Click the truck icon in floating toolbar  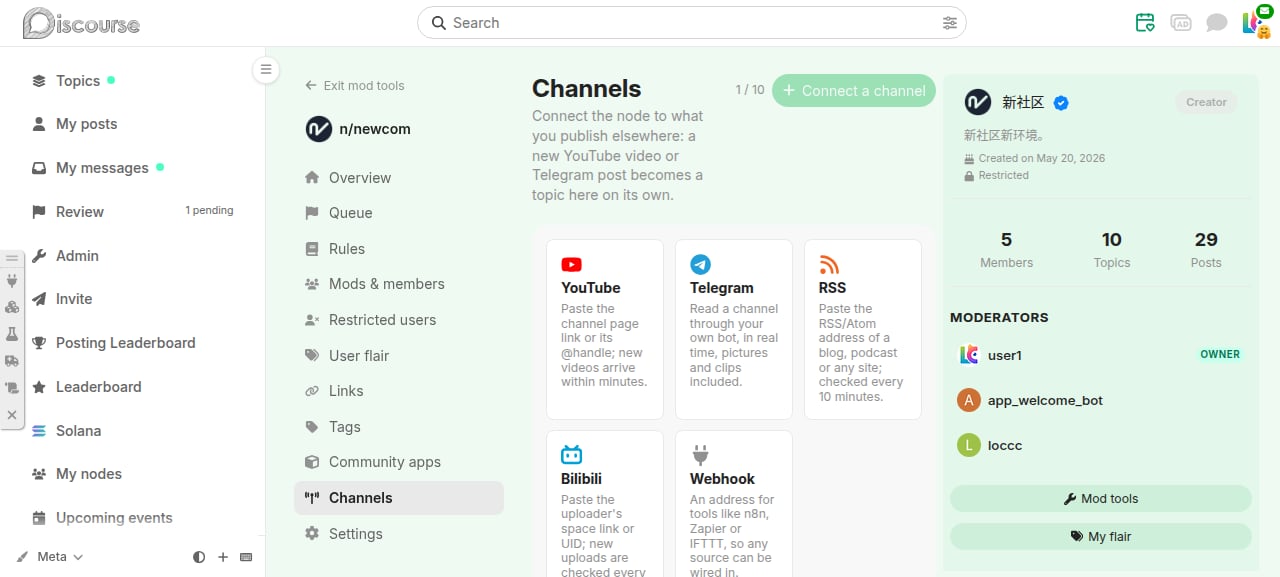coord(12,361)
